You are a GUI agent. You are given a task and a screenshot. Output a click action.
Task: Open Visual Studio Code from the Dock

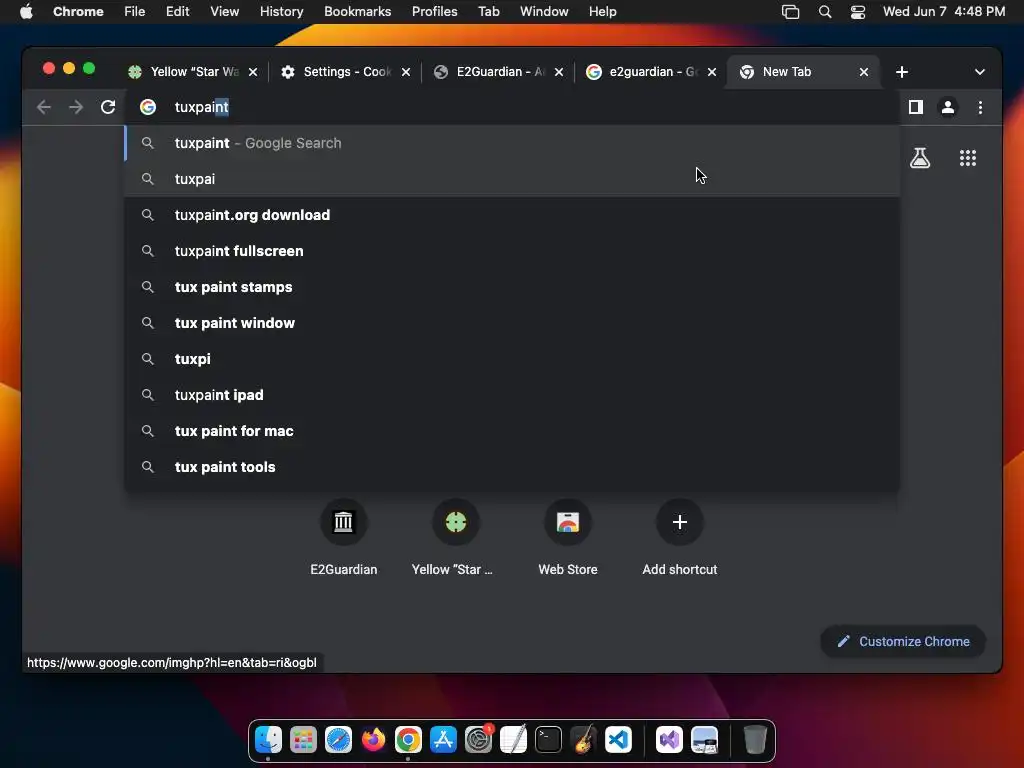pyautogui.click(x=618, y=740)
